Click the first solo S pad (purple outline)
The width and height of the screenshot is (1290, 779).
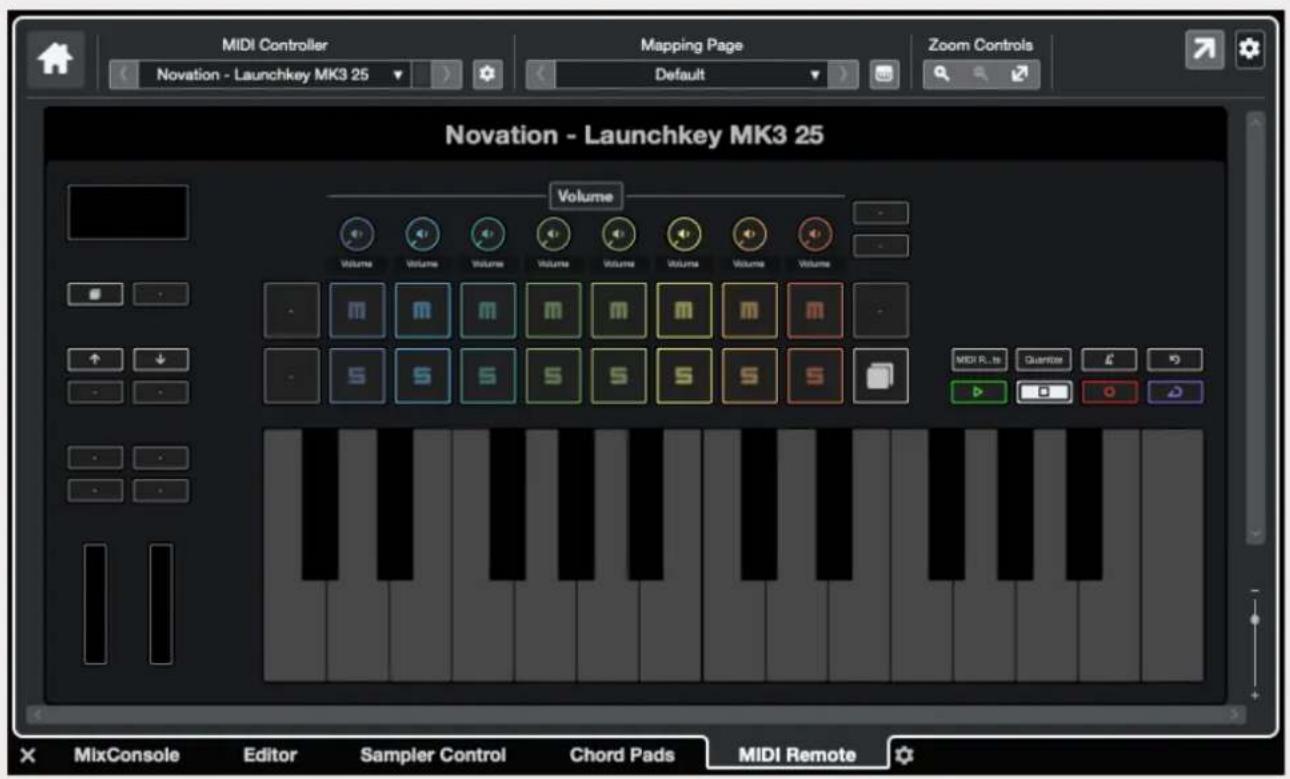click(x=357, y=376)
